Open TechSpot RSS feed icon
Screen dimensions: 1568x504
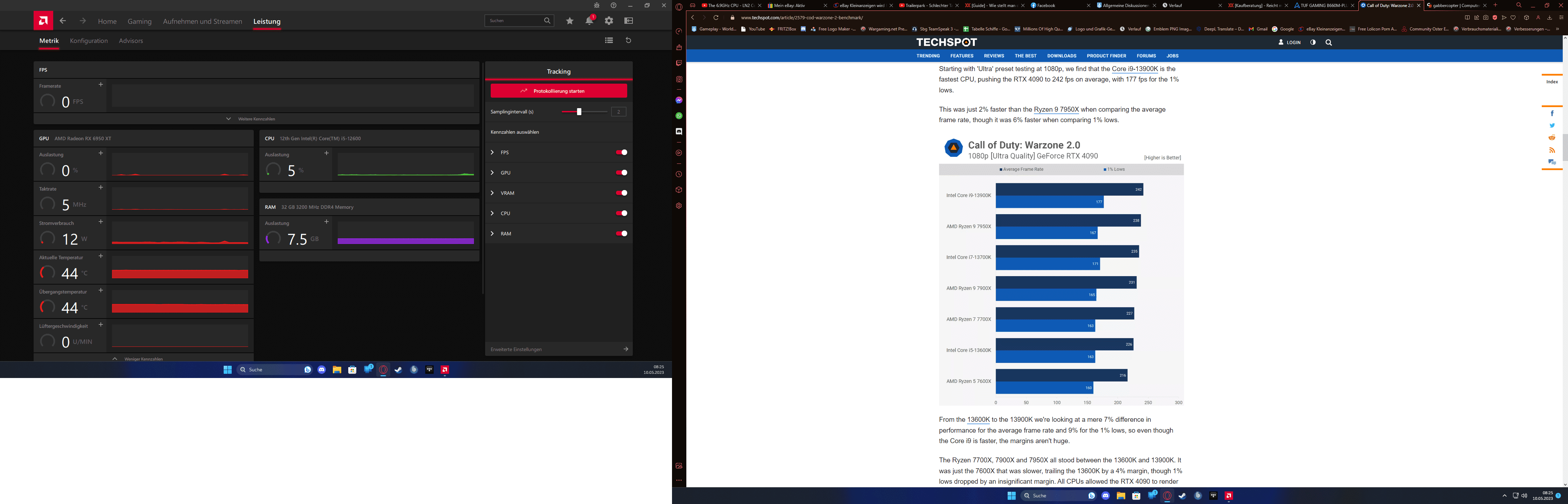(1552, 150)
